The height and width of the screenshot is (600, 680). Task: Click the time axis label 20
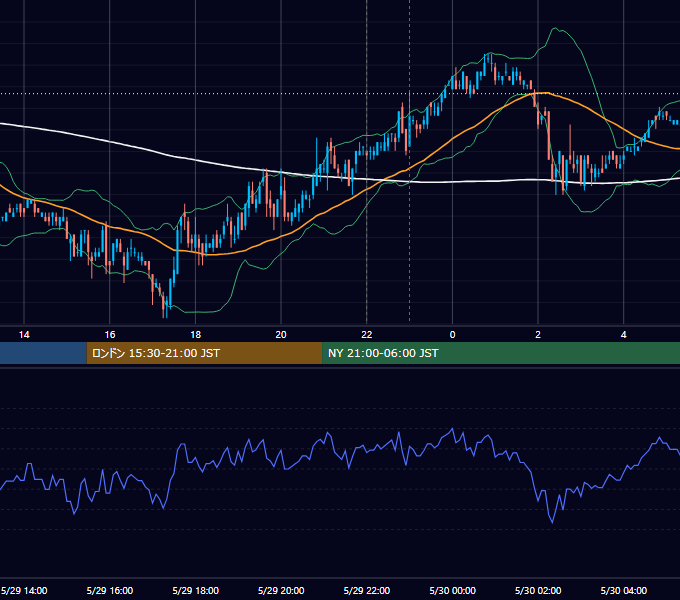pos(281,335)
